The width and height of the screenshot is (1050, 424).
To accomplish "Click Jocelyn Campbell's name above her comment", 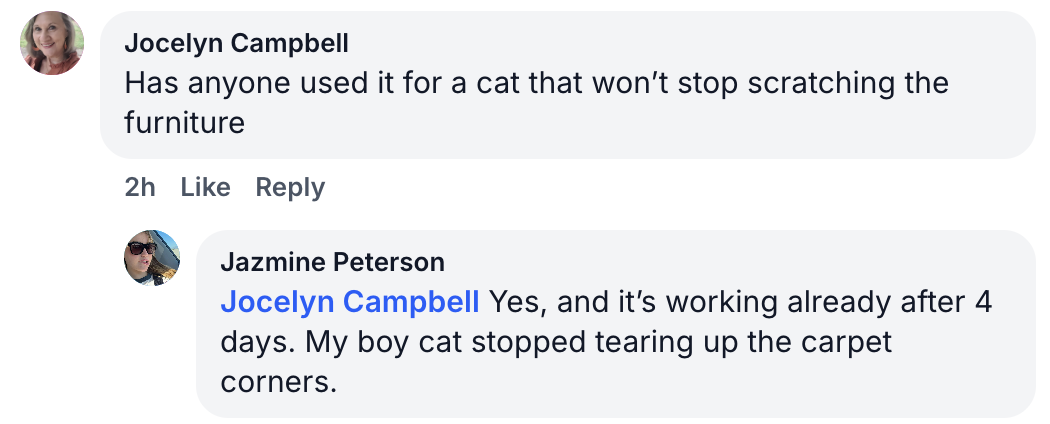I will tap(236, 43).
